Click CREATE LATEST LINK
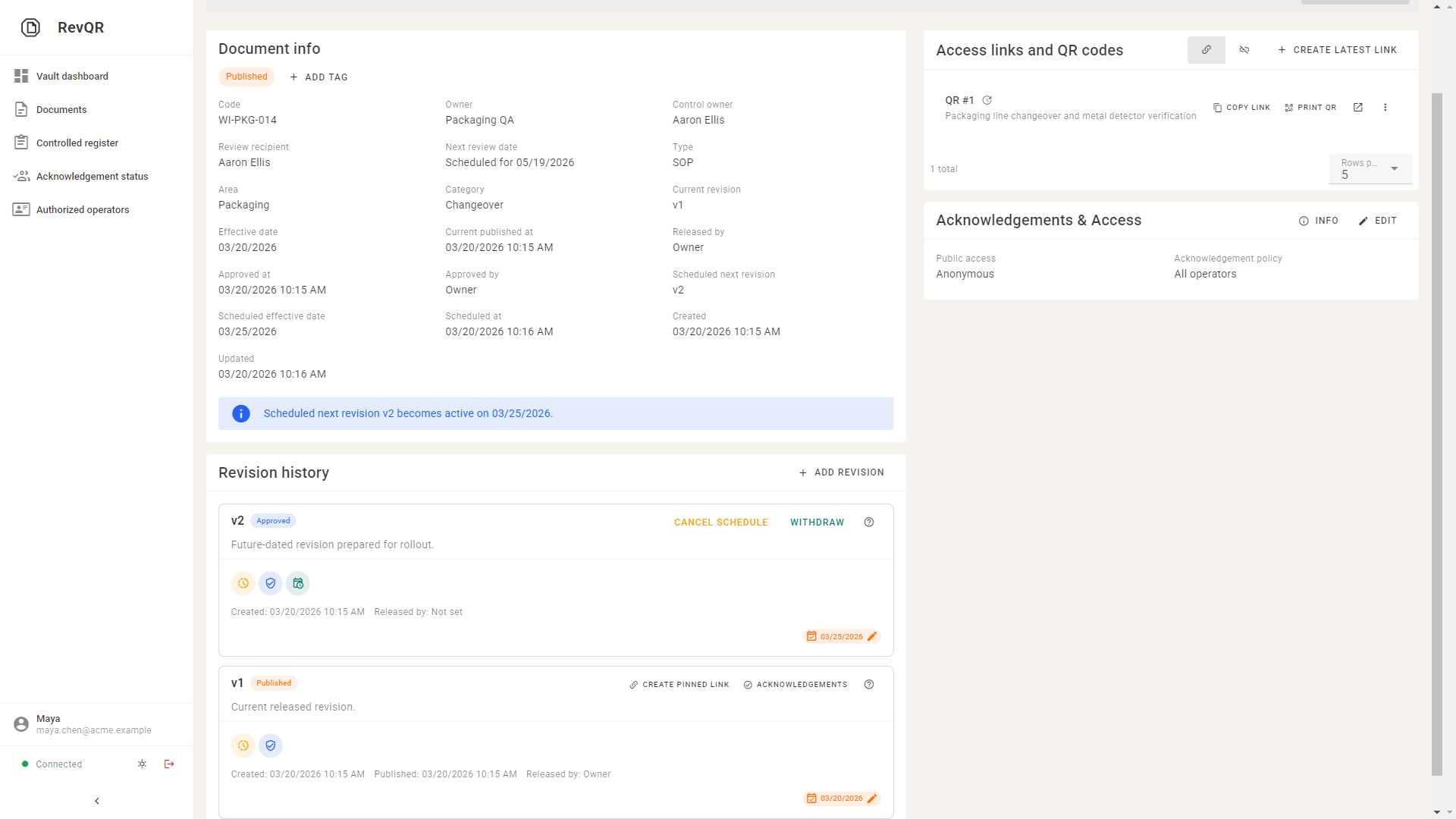1456x819 pixels. tap(1337, 49)
